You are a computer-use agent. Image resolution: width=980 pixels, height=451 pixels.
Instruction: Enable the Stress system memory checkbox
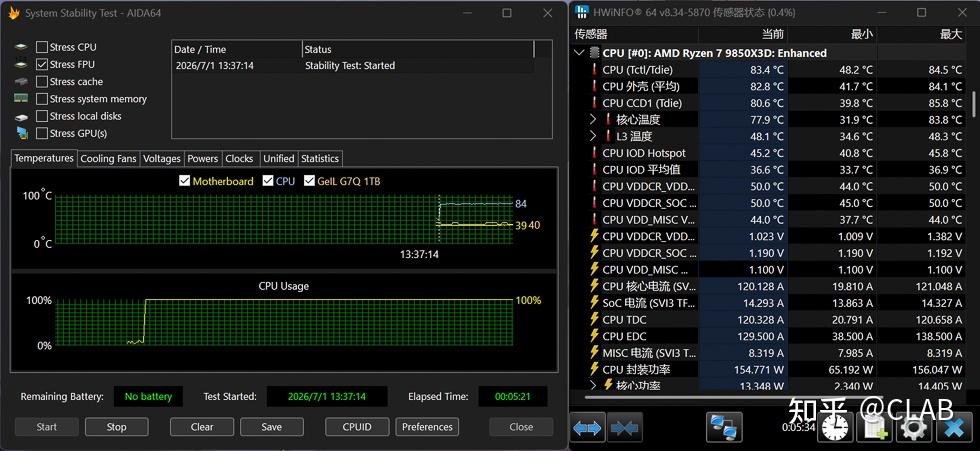click(x=42, y=99)
